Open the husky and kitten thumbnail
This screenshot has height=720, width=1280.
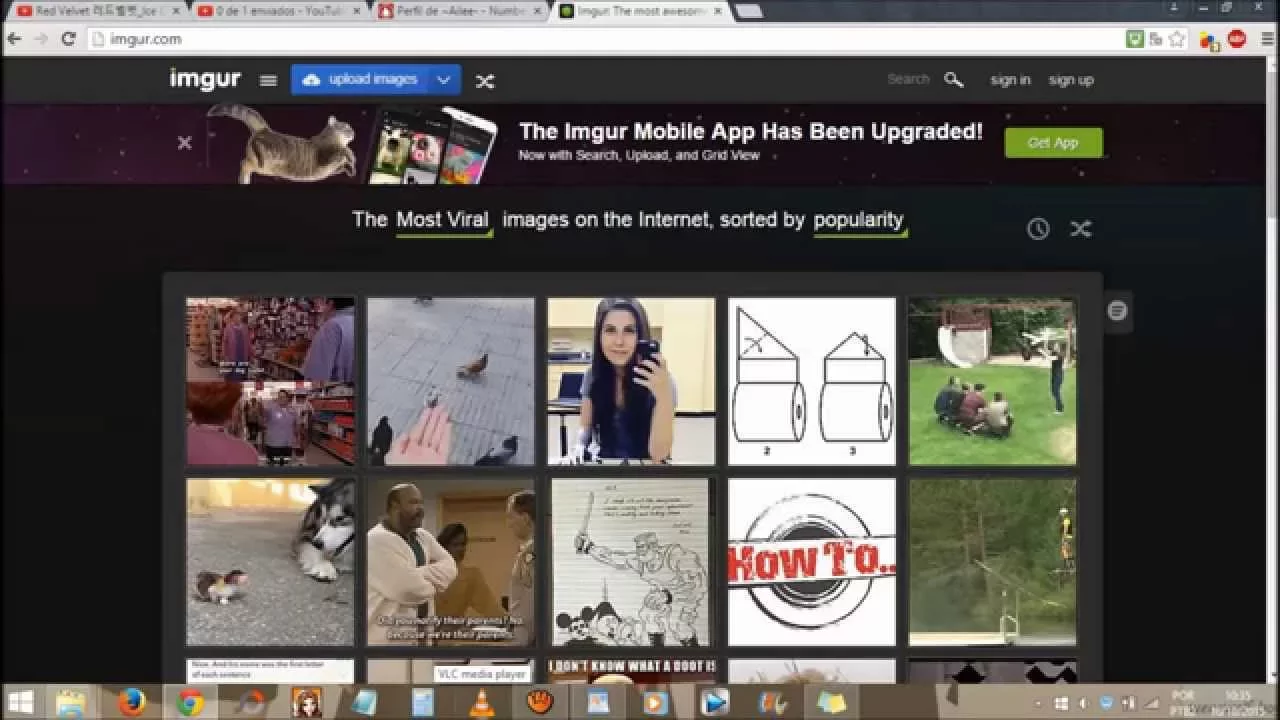(270, 562)
